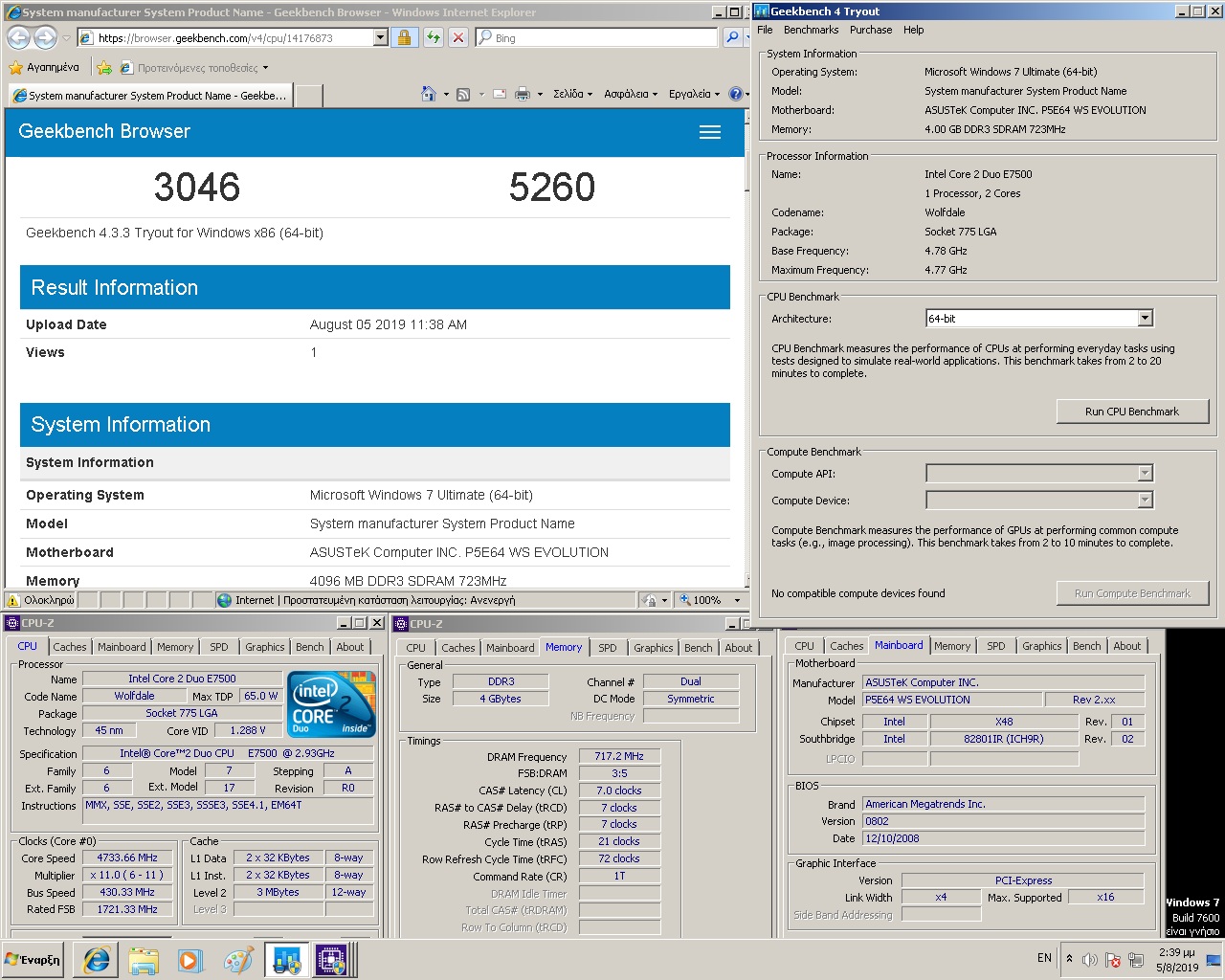
Task: Click Add to Favorites bar star icon
Action: coord(104,67)
